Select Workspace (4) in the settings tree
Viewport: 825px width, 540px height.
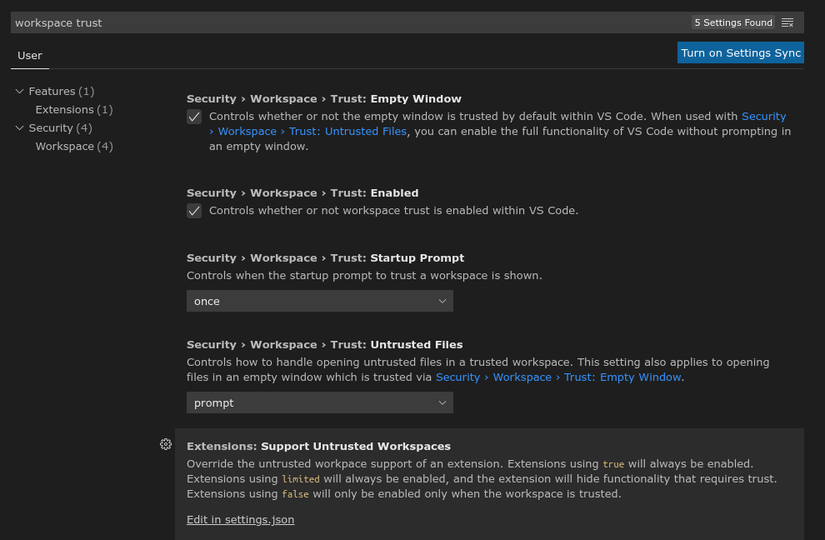pyautogui.click(x=73, y=147)
